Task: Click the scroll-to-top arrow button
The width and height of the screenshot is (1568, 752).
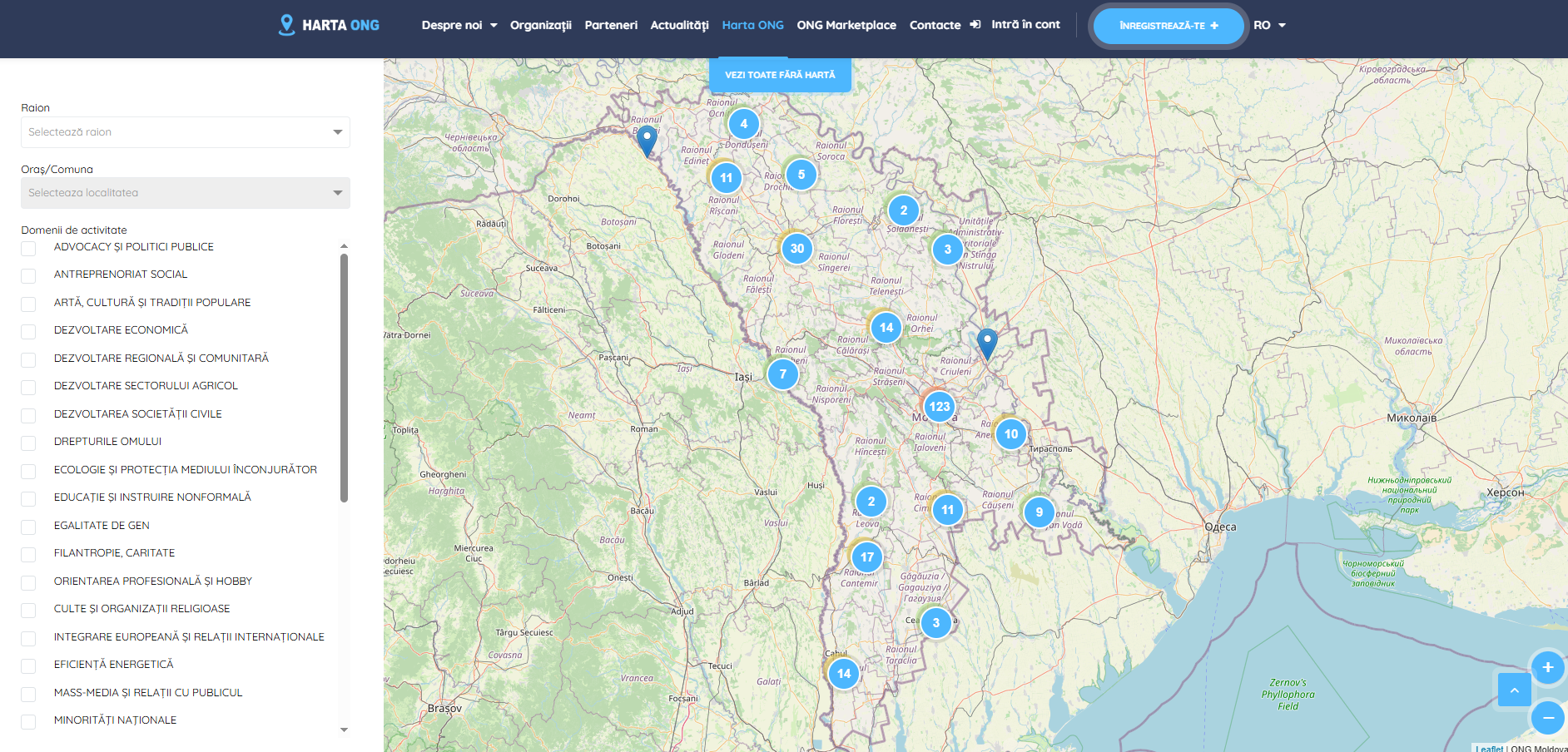Action: [1514, 690]
